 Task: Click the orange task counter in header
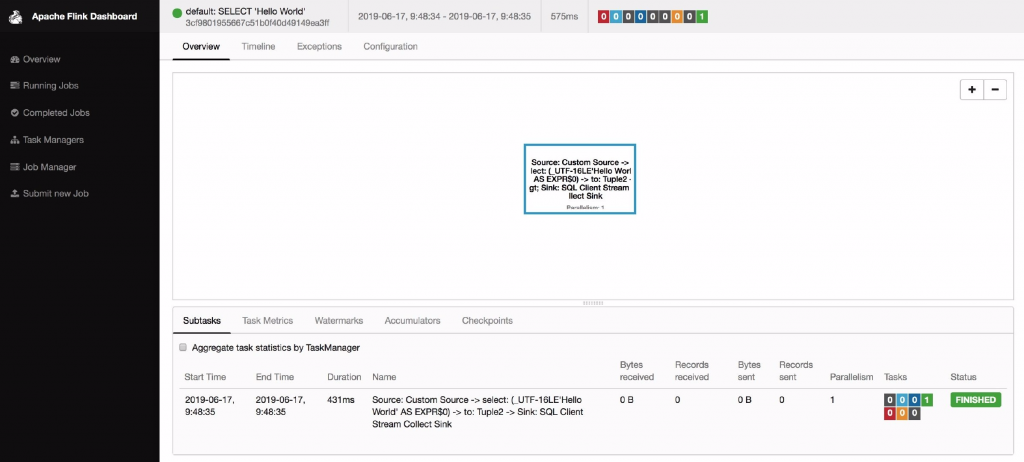677,16
